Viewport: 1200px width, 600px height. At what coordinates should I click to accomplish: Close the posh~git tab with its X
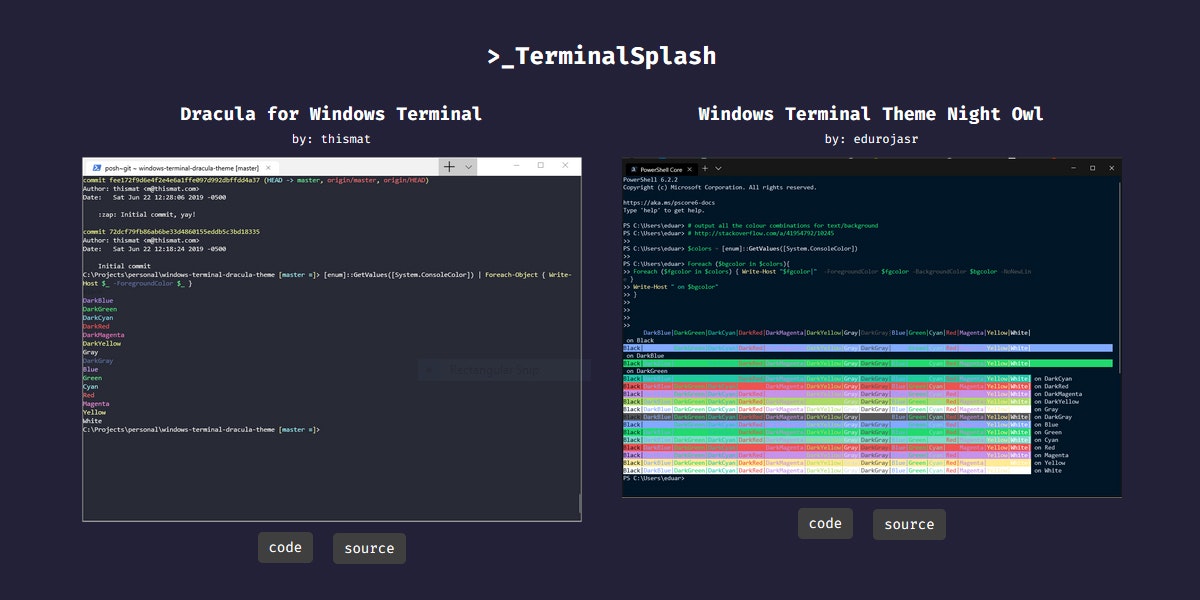[267, 166]
